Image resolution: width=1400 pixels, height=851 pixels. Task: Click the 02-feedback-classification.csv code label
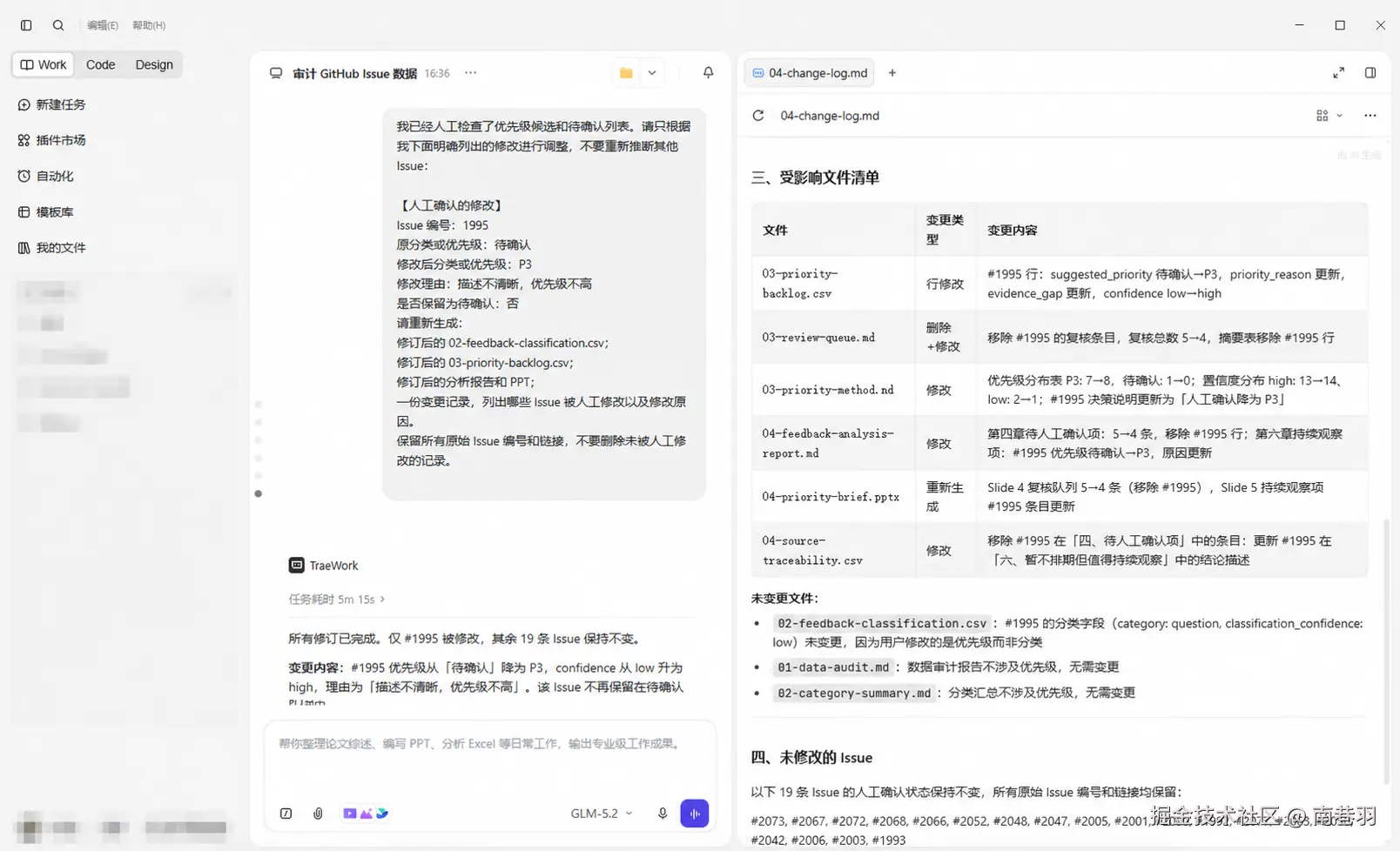coord(882,623)
